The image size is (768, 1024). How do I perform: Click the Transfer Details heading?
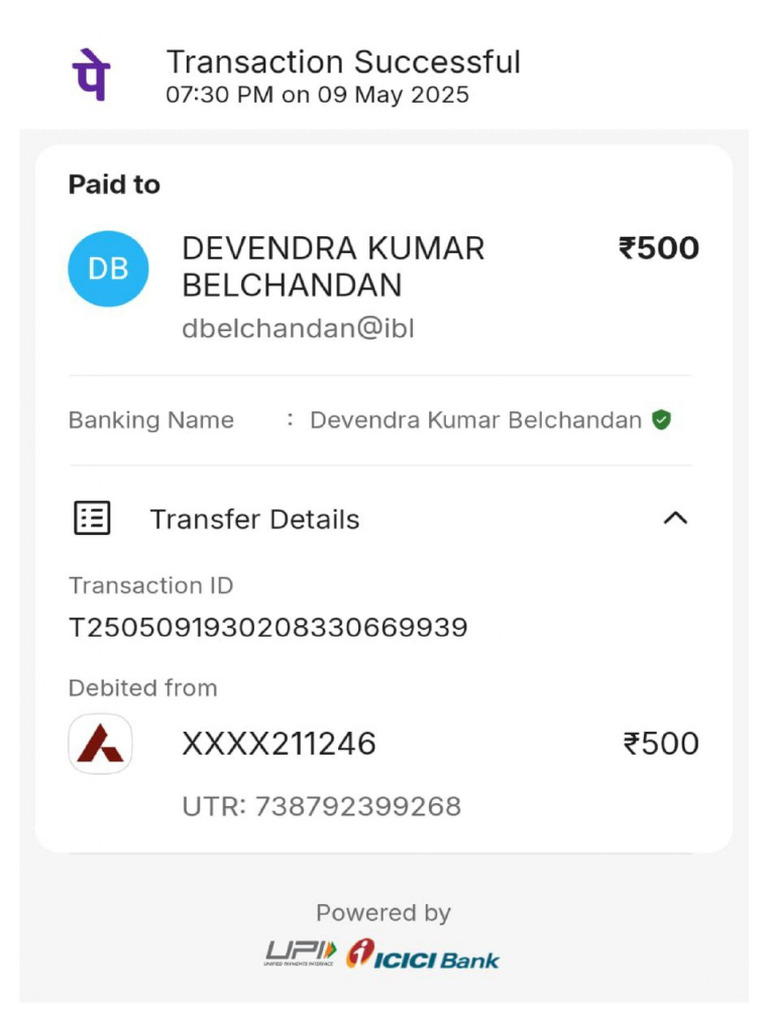(x=254, y=520)
